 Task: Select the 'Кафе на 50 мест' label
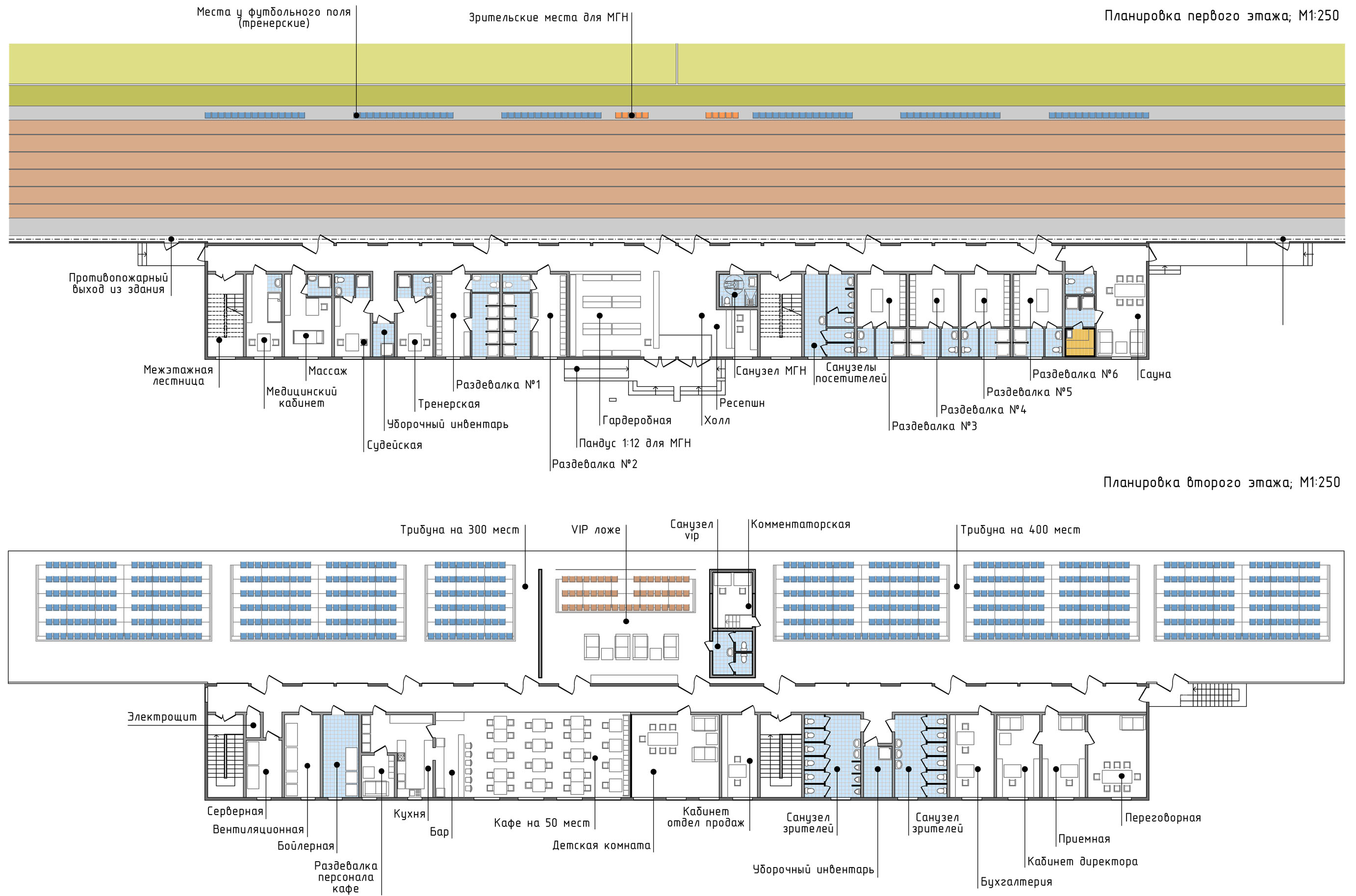542,823
